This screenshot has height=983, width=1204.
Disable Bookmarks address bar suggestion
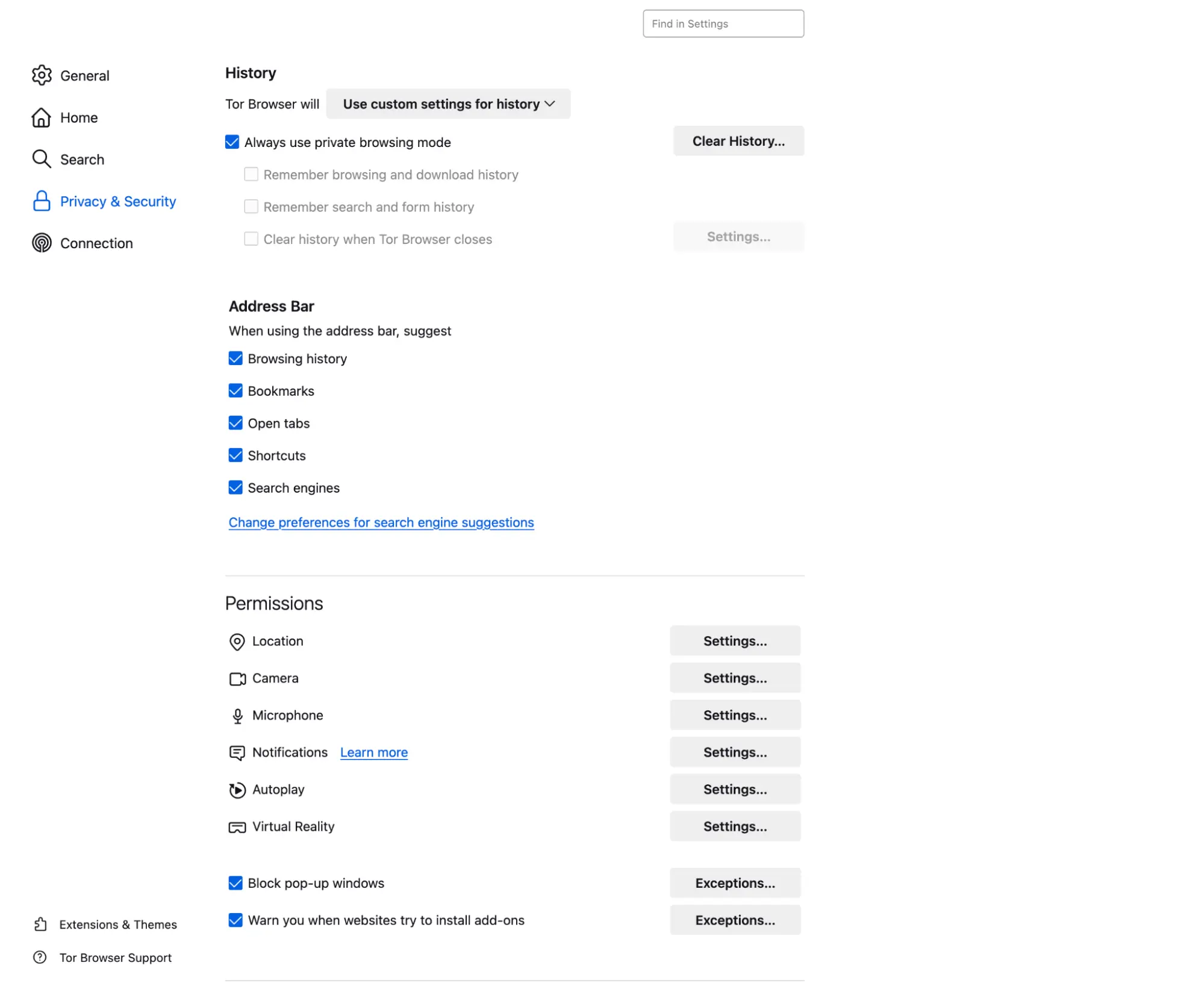[235, 390]
